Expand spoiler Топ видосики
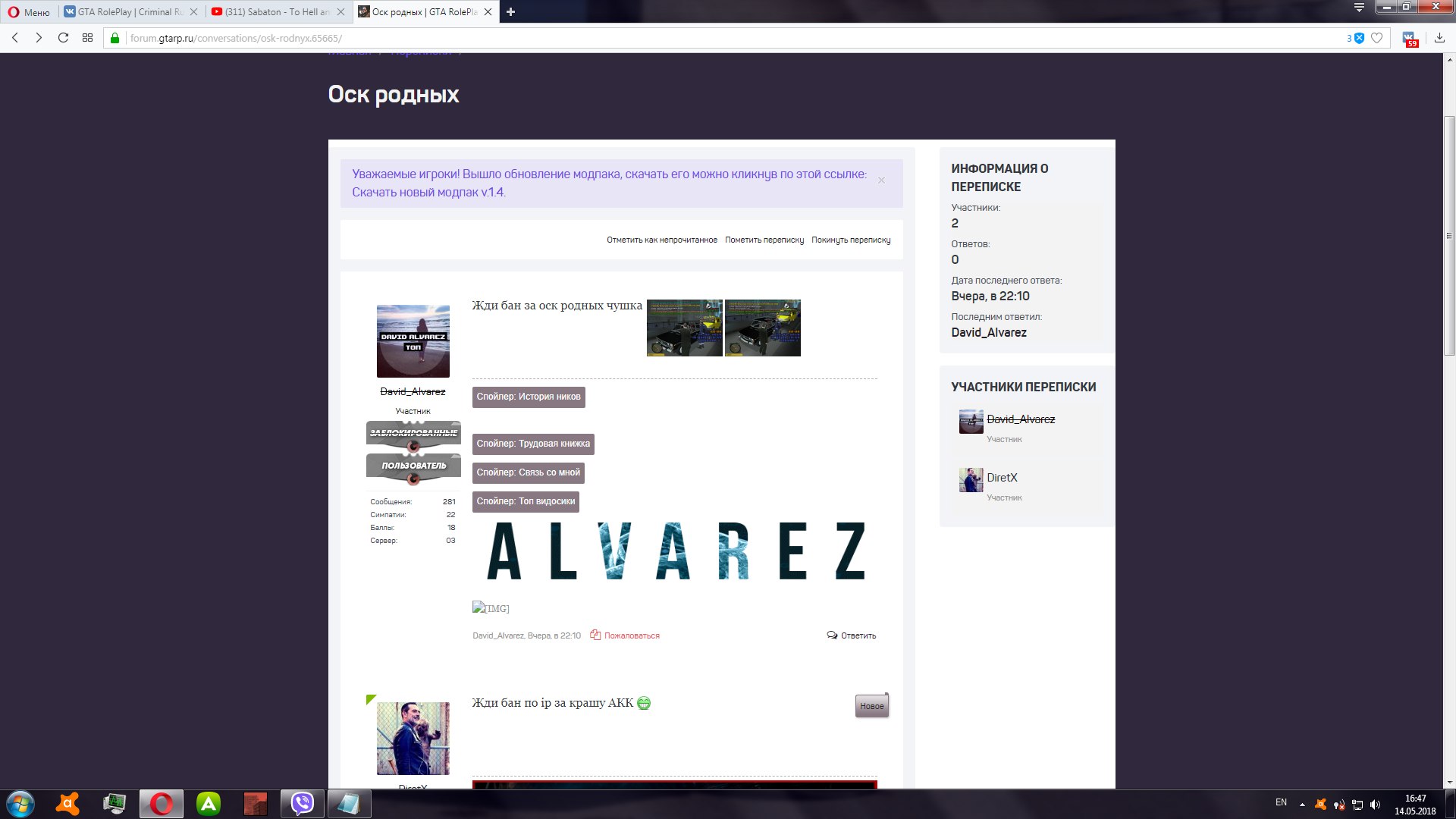Screen dimensions: 1456x819 point(526,502)
